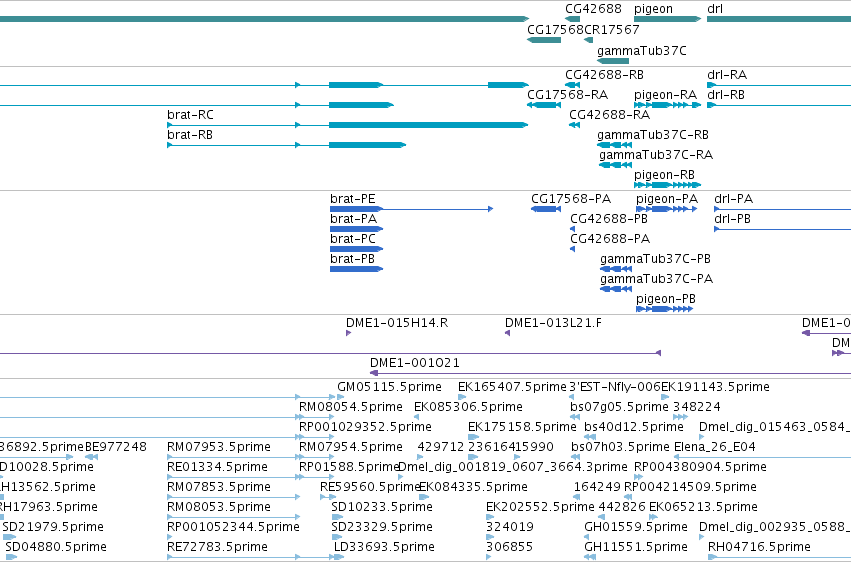Click the DME1-013L21.F BAC end label
This screenshot has width=851, height=562.
click(554, 323)
